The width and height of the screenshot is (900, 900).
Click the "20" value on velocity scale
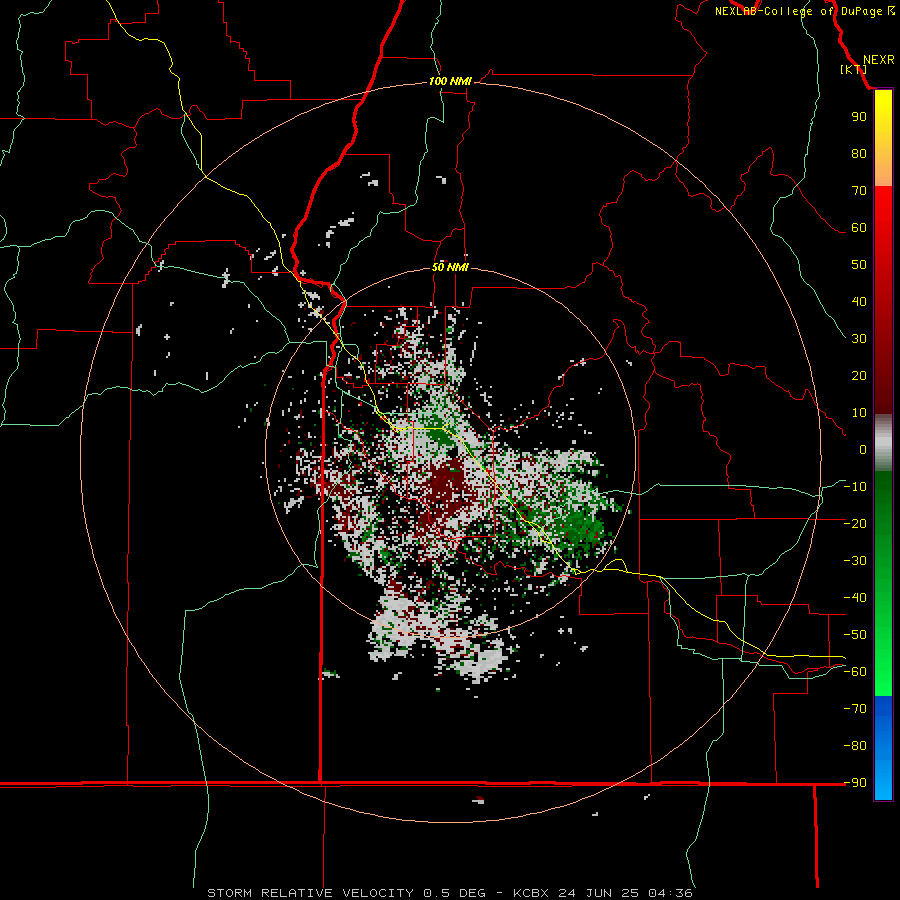[859, 376]
